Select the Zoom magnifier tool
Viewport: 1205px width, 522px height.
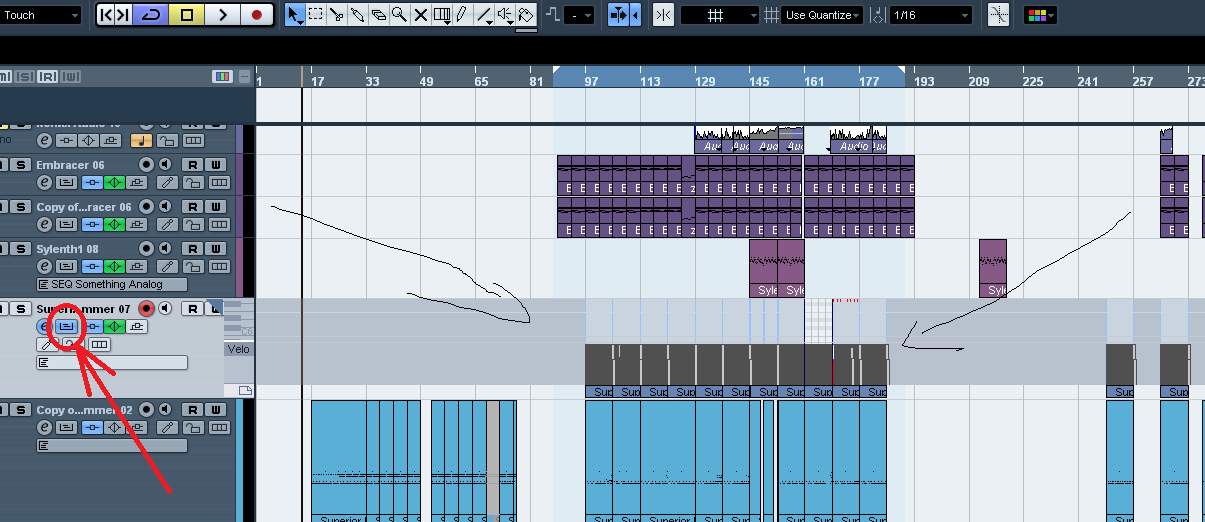point(399,15)
